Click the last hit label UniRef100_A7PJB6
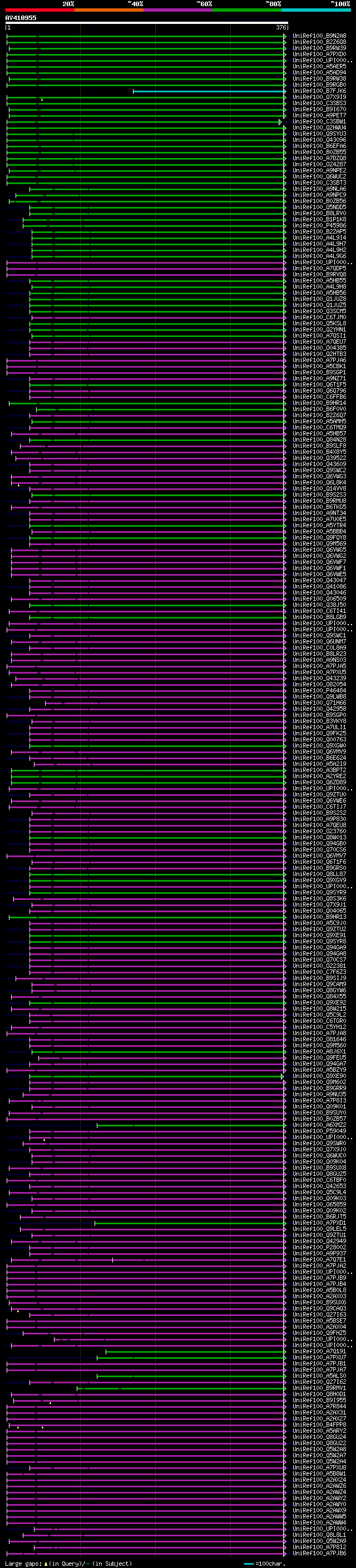The image size is (356, 1568). click(x=319, y=1554)
